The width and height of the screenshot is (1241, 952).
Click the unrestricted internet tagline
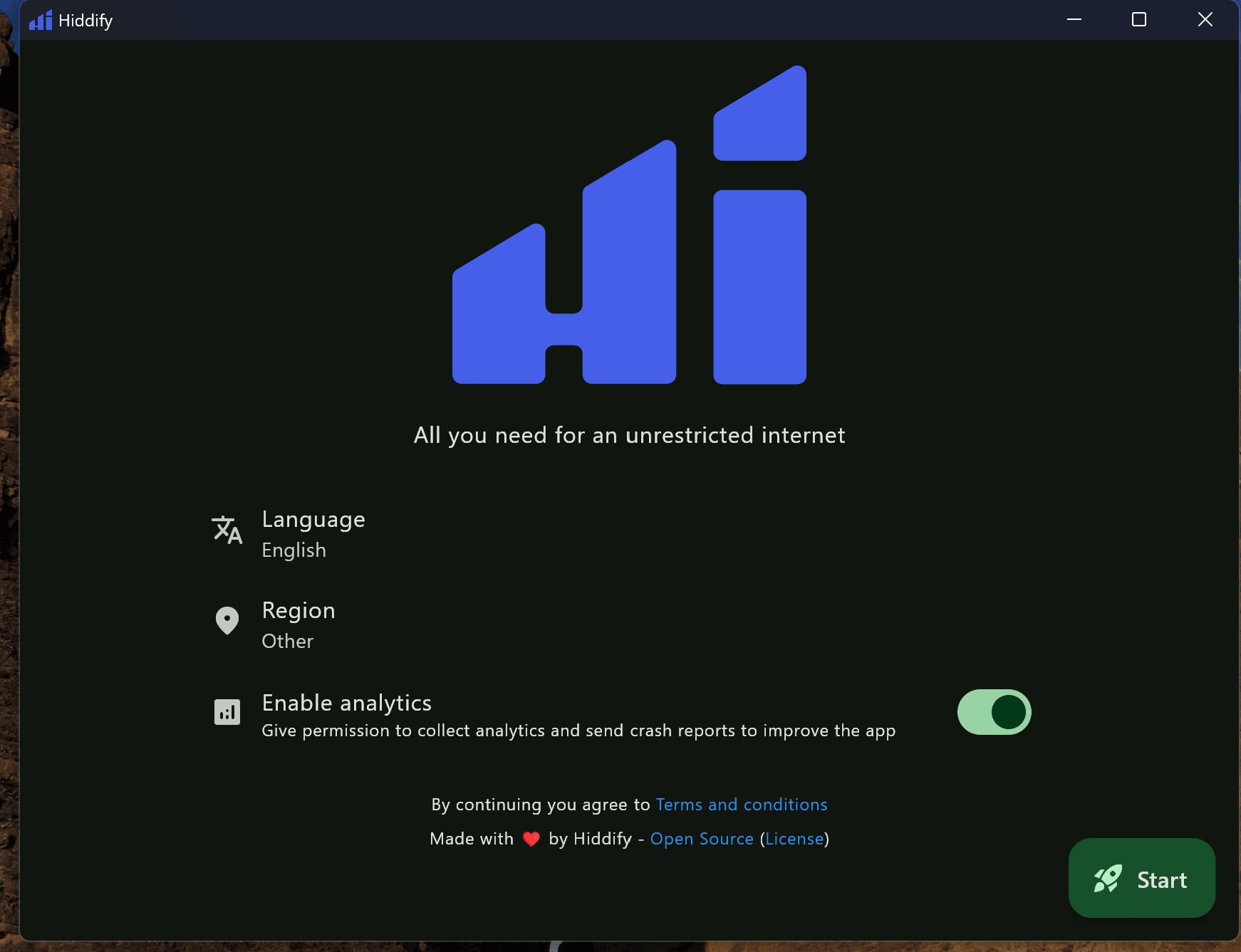(629, 435)
